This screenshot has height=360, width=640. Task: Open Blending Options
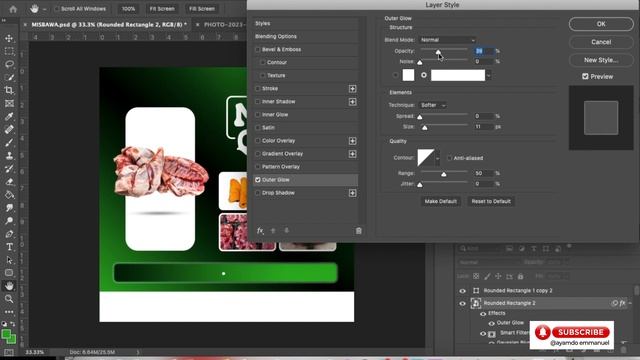click(276, 36)
